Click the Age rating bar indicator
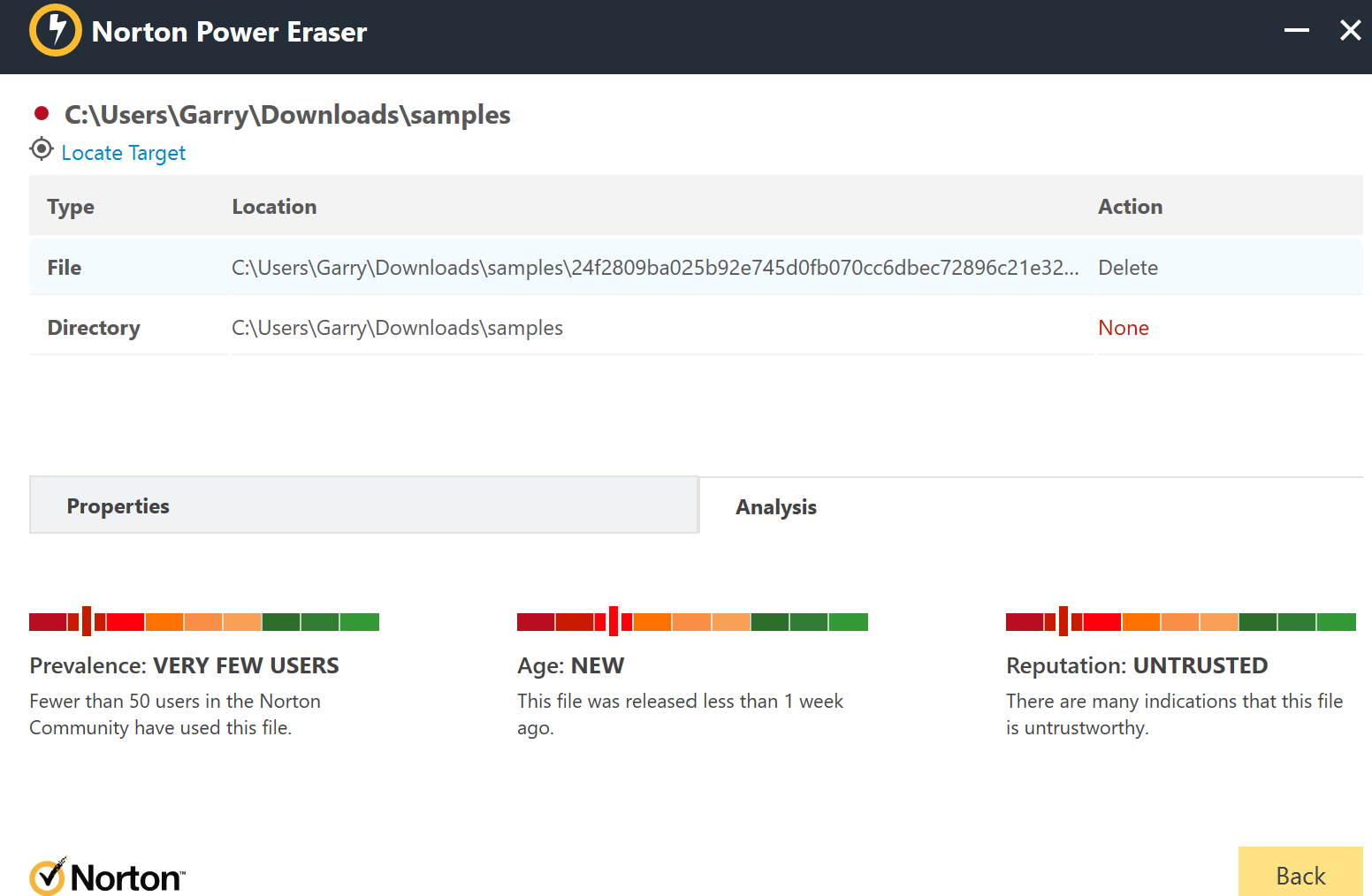The image size is (1372, 896). tap(614, 621)
